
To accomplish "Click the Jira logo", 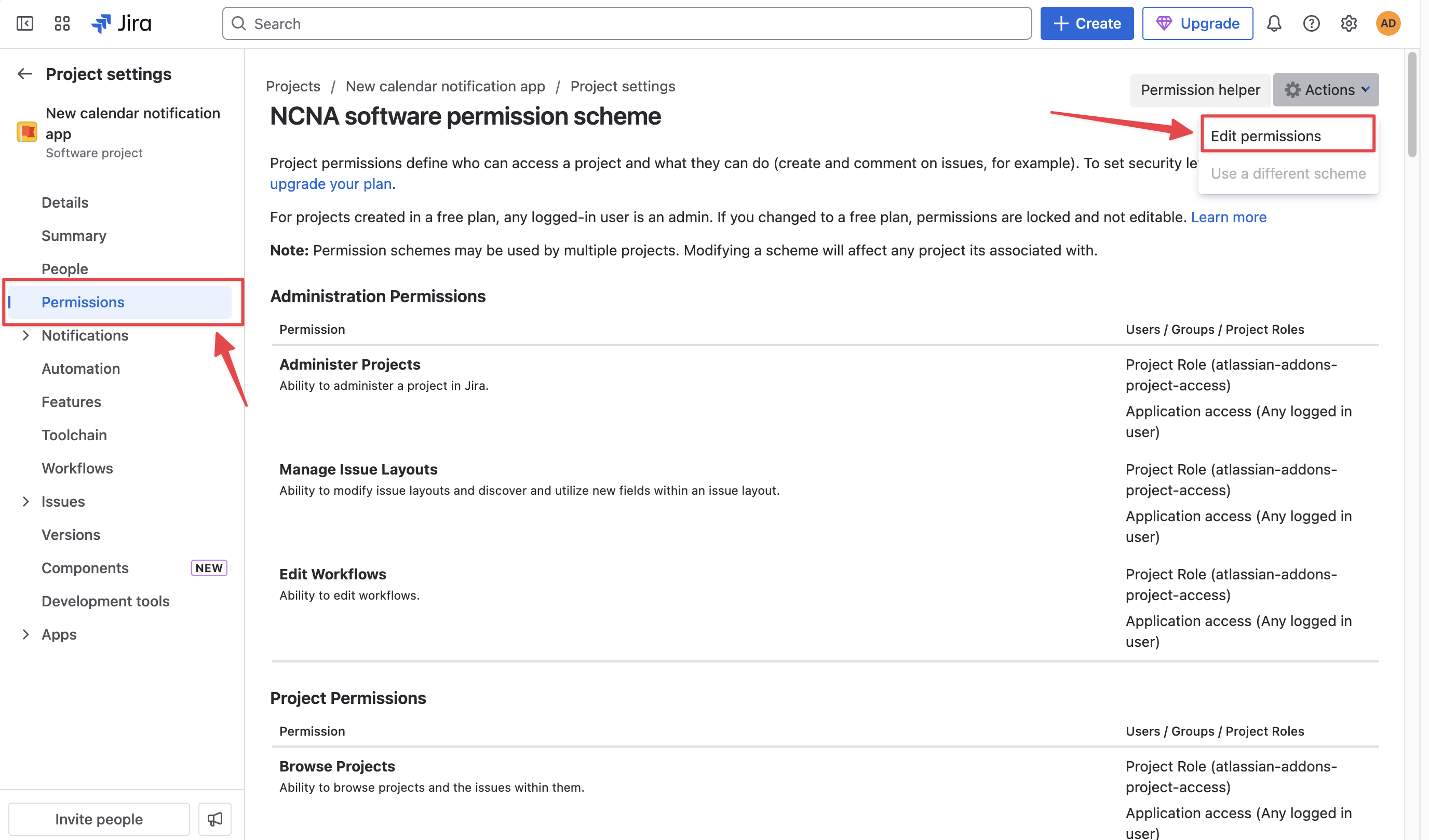I will point(122,23).
